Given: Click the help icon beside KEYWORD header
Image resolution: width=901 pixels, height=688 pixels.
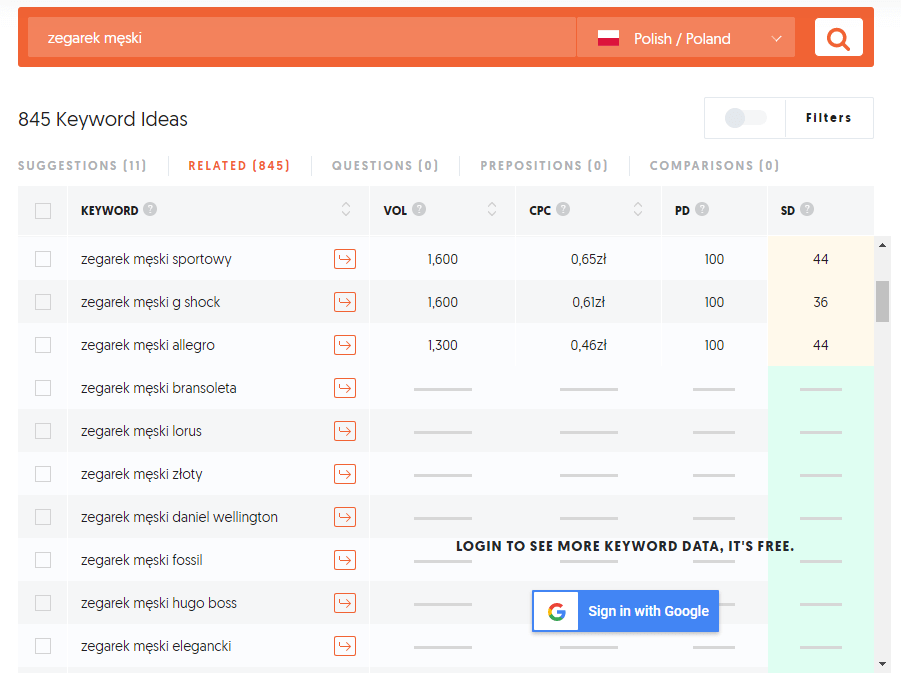Looking at the screenshot, I should point(148,210).
